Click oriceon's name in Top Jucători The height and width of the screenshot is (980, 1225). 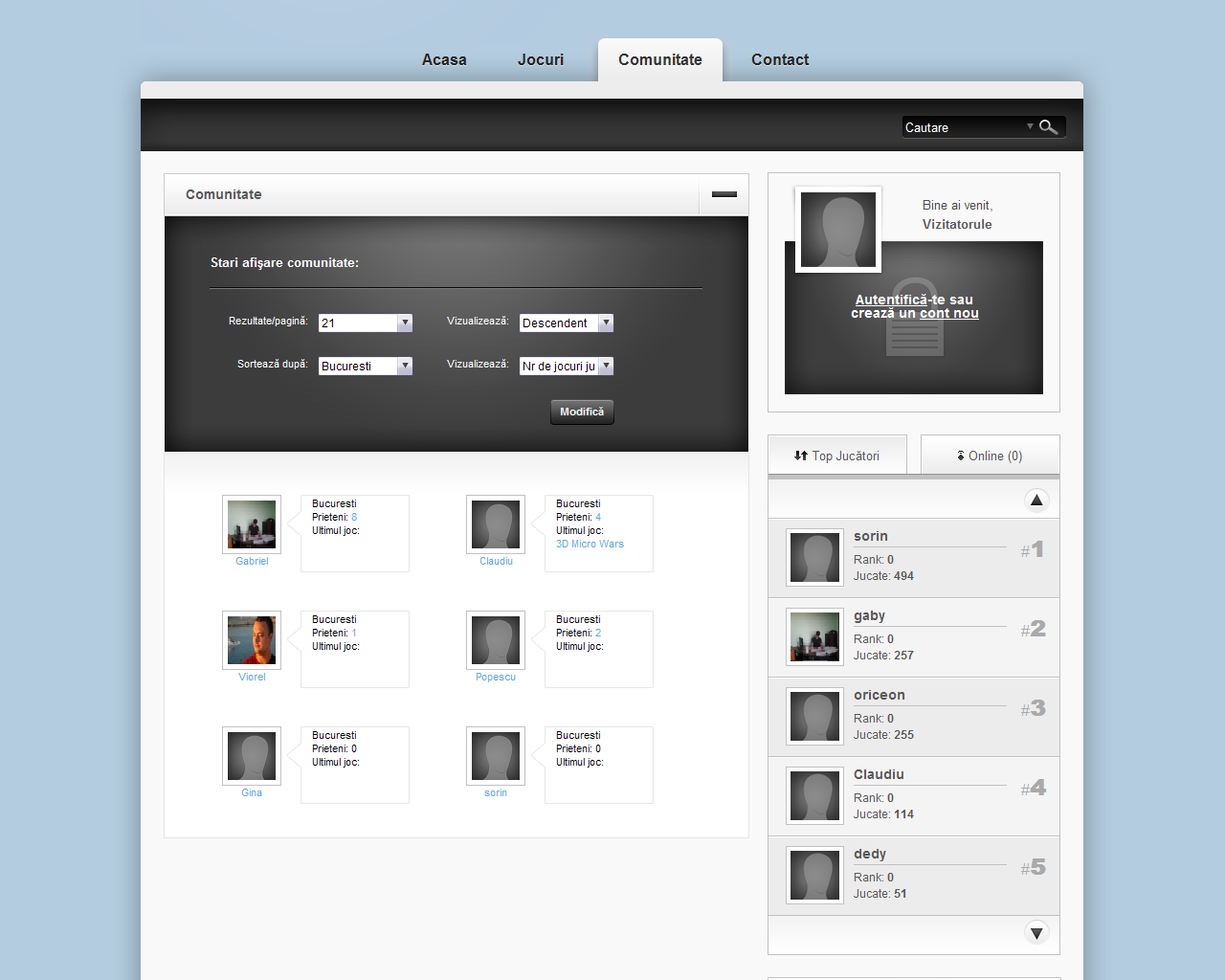(x=880, y=695)
